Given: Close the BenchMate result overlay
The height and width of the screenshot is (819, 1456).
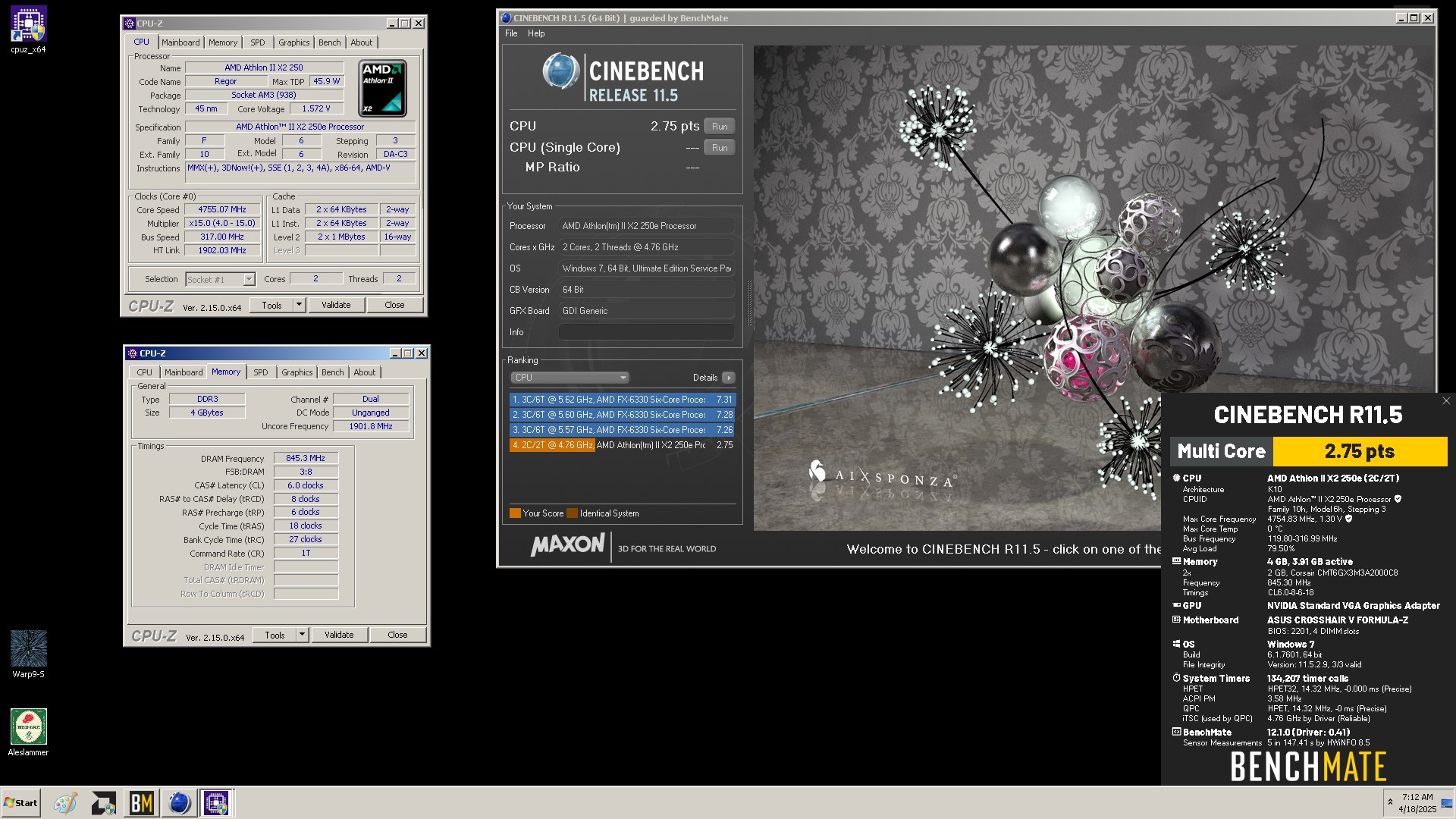Looking at the screenshot, I should 1446,401.
